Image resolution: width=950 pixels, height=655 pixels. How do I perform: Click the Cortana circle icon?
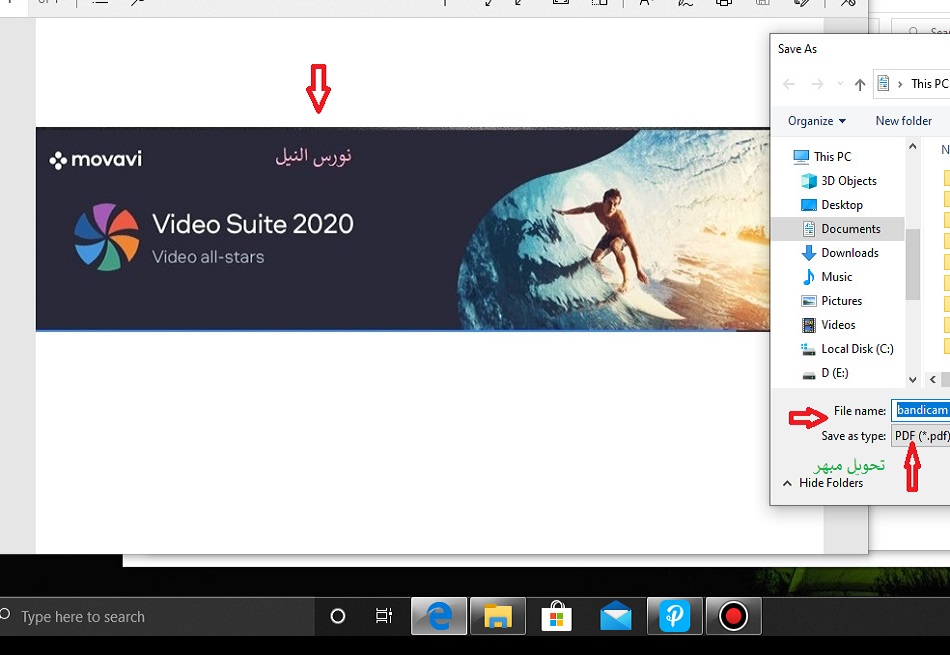338,617
